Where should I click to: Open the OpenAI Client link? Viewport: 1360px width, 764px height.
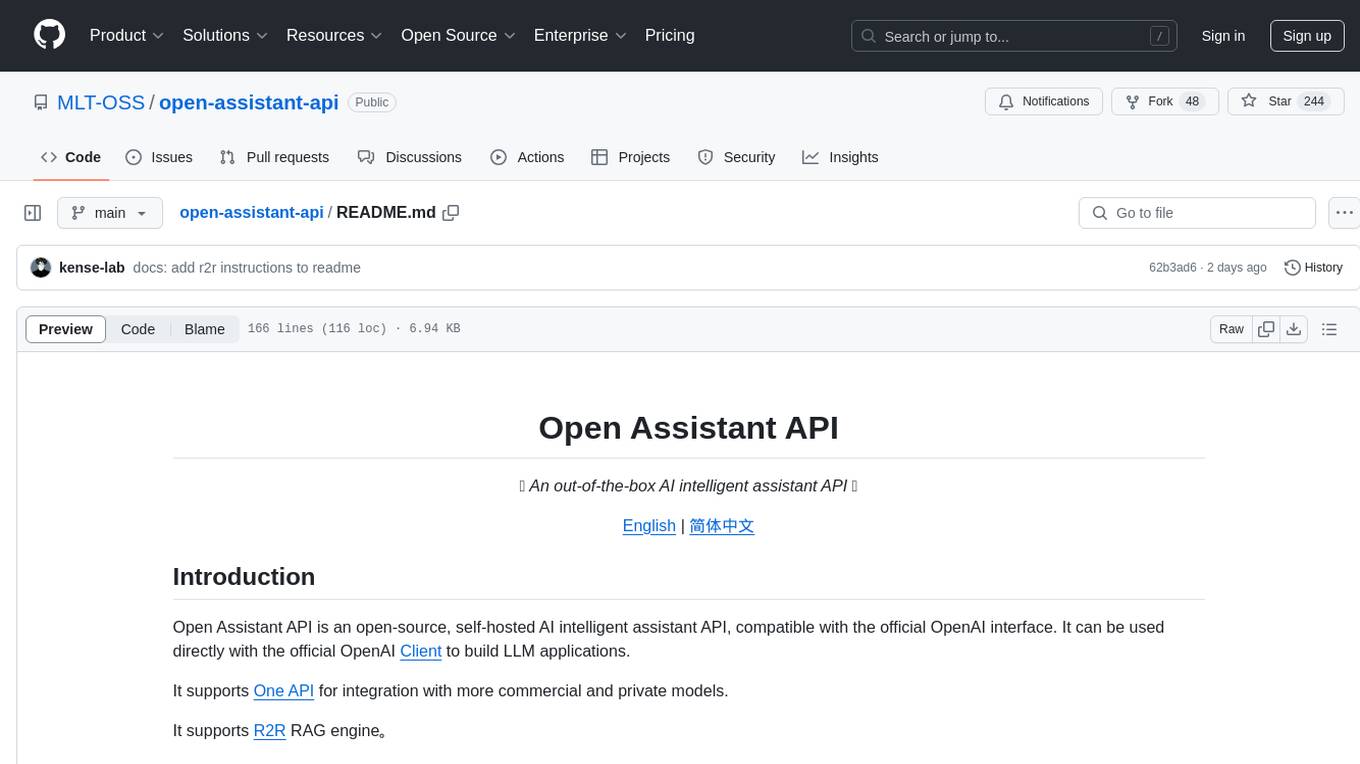421,651
